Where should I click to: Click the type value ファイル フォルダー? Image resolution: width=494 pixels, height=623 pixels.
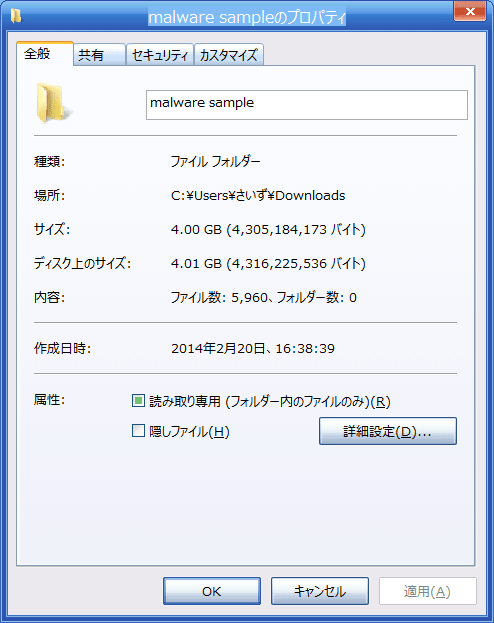coord(215,162)
